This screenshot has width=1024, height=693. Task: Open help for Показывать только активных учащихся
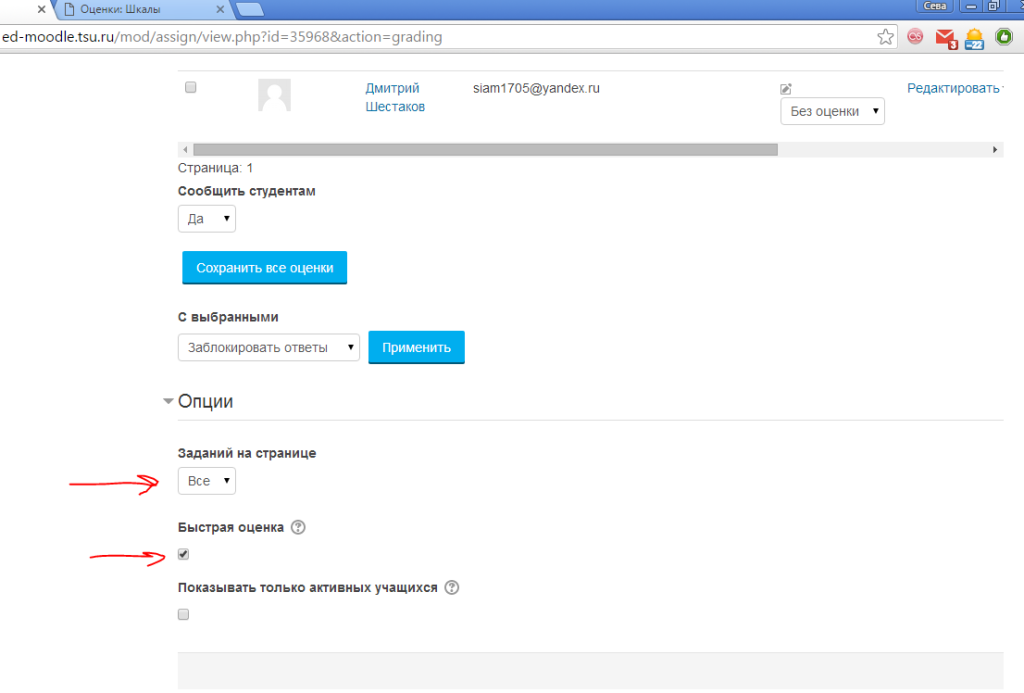[x=451, y=588]
